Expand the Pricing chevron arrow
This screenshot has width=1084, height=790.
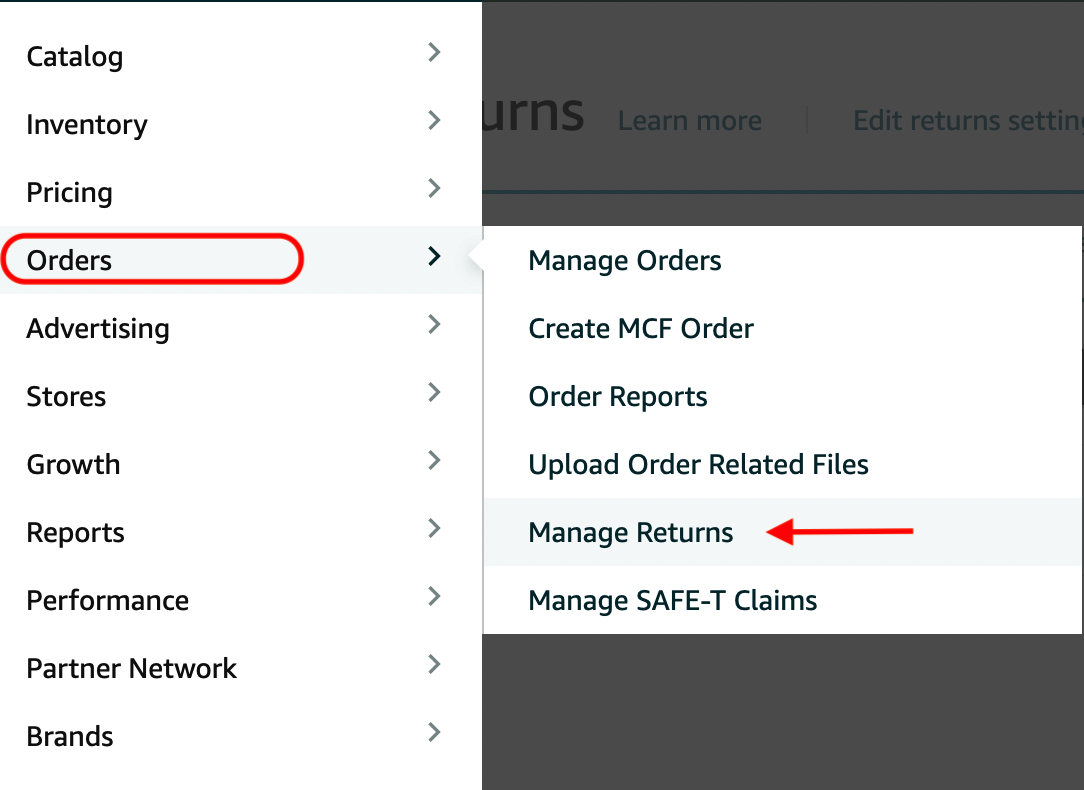point(434,188)
